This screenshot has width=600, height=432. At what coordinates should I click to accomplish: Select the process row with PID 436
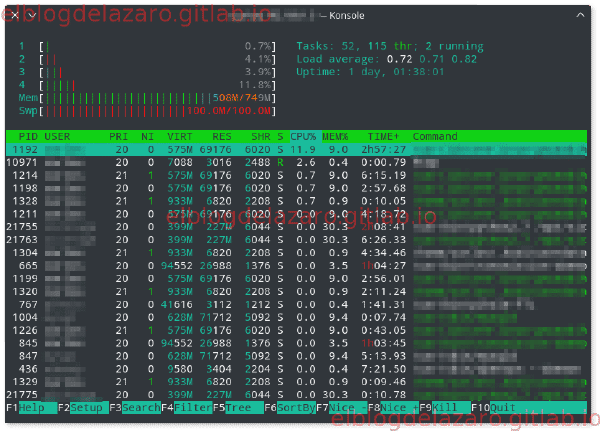pos(296,369)
